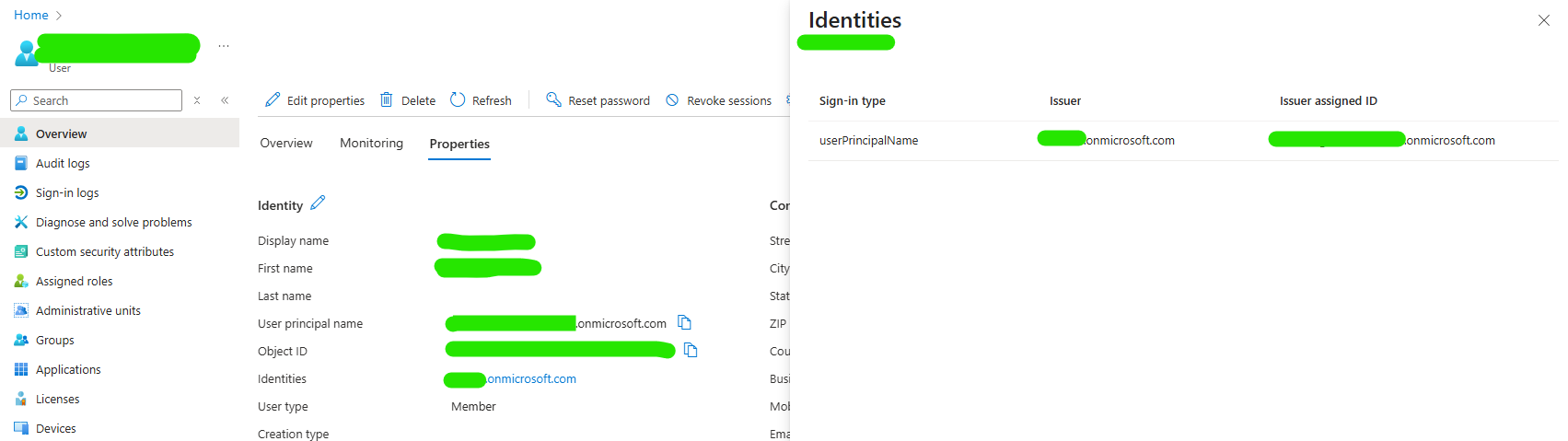
Task: Copy the User principal name value
Action: click(x=684, y=322)
